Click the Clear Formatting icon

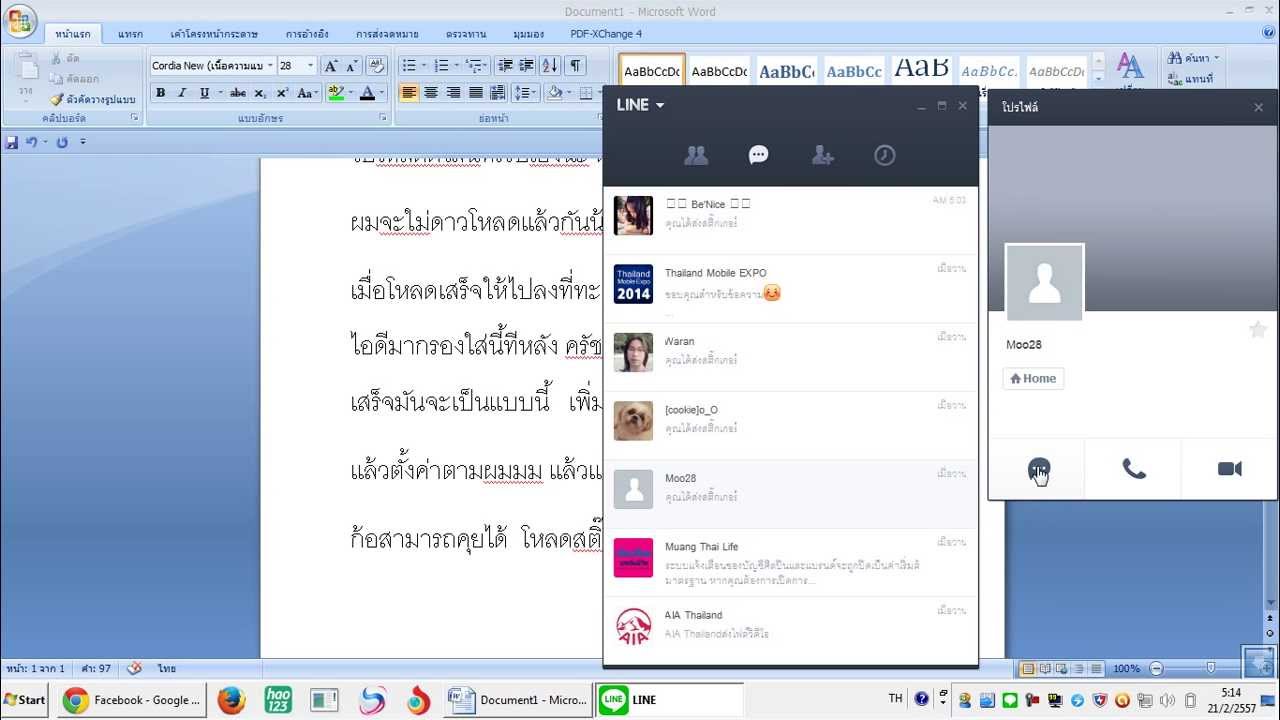tap(377, 66)
